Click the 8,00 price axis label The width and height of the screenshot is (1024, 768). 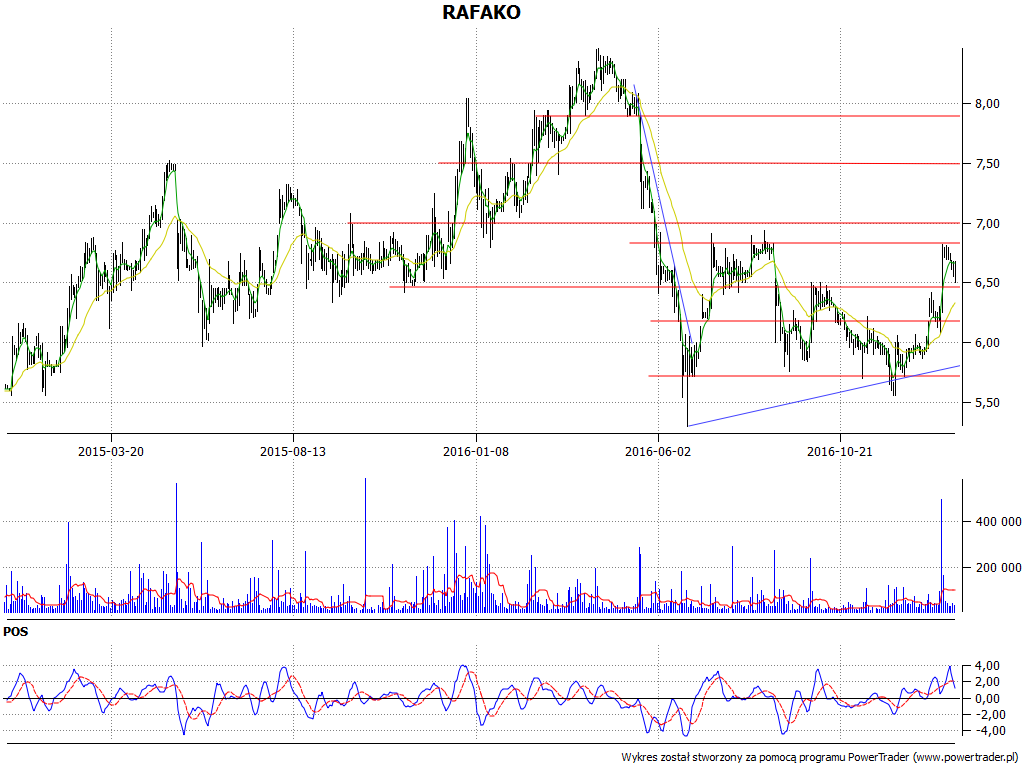tap(987, 104)
